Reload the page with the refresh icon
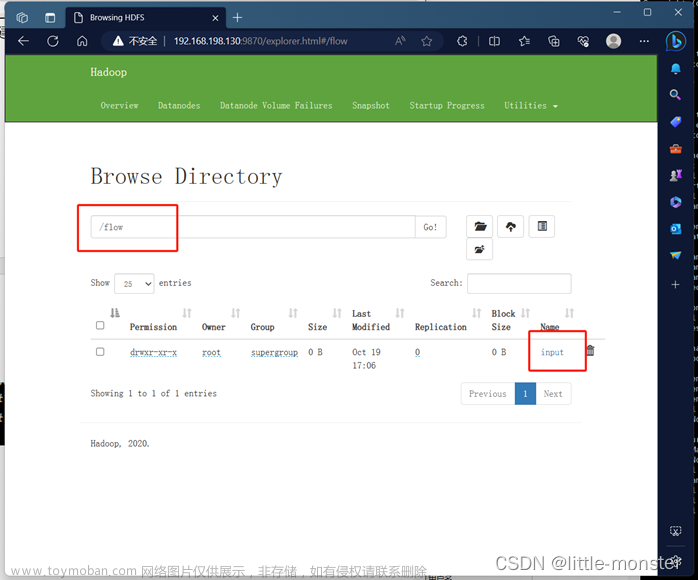The height and width of the screenshot is (580, 698). [53, 41]
